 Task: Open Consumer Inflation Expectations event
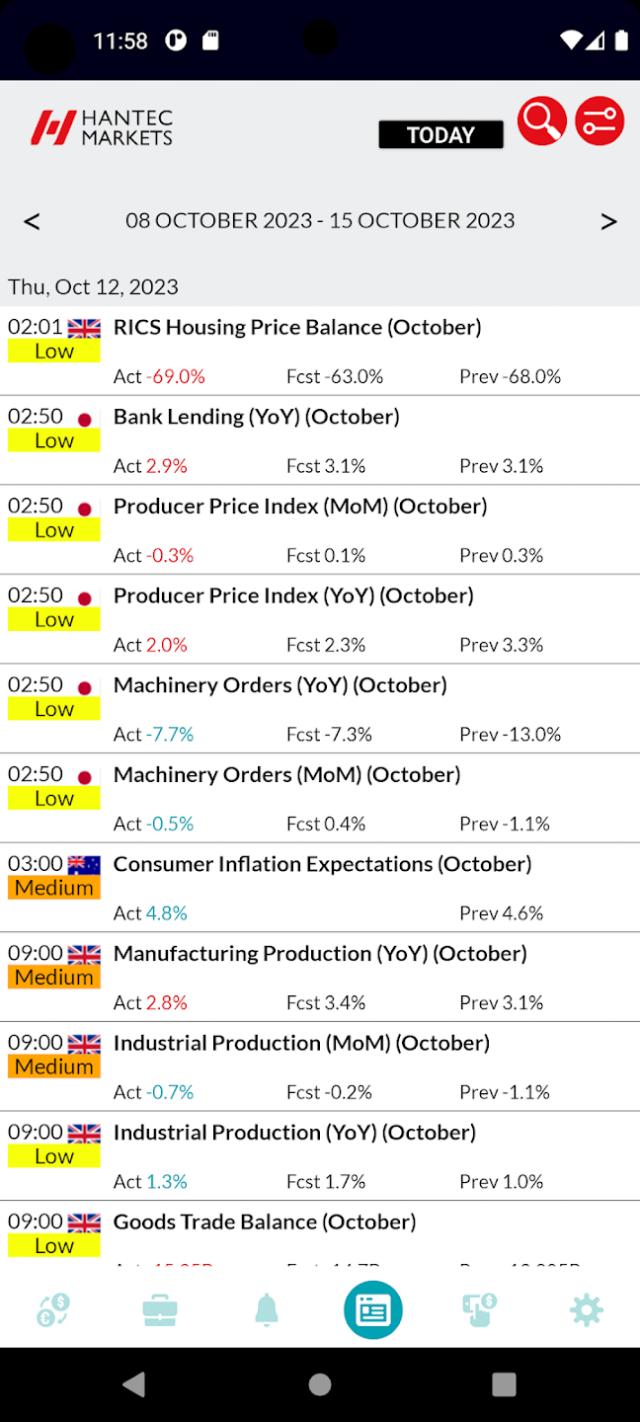point(320,888)
